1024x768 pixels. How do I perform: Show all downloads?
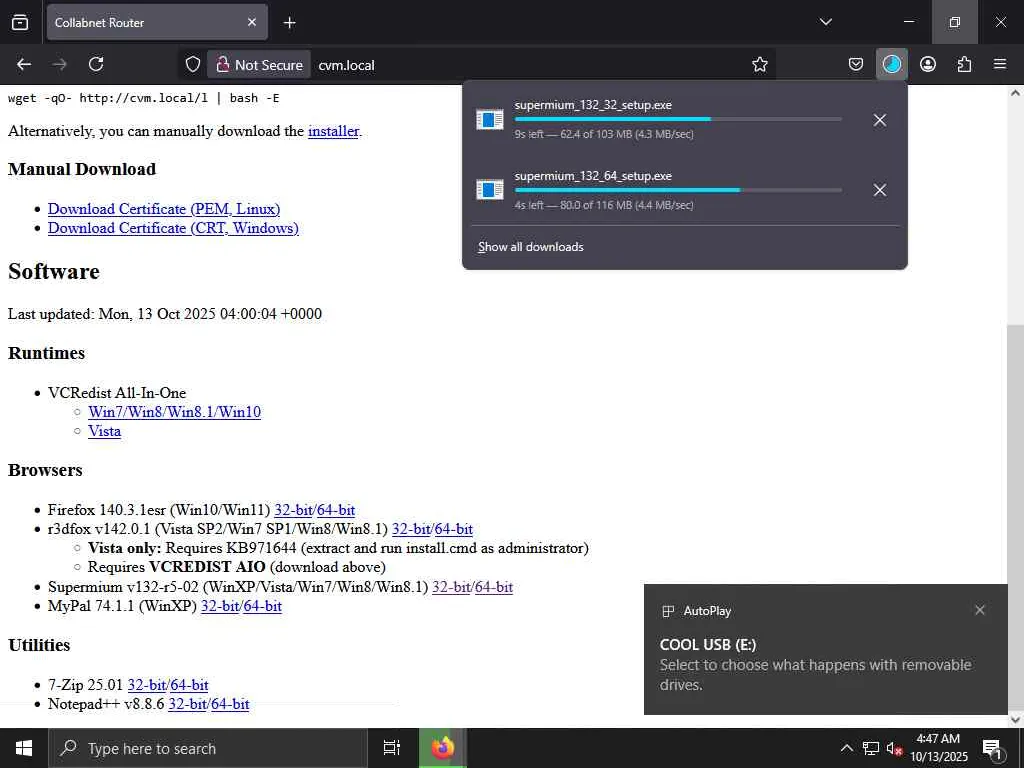click(x=530, y=247)
